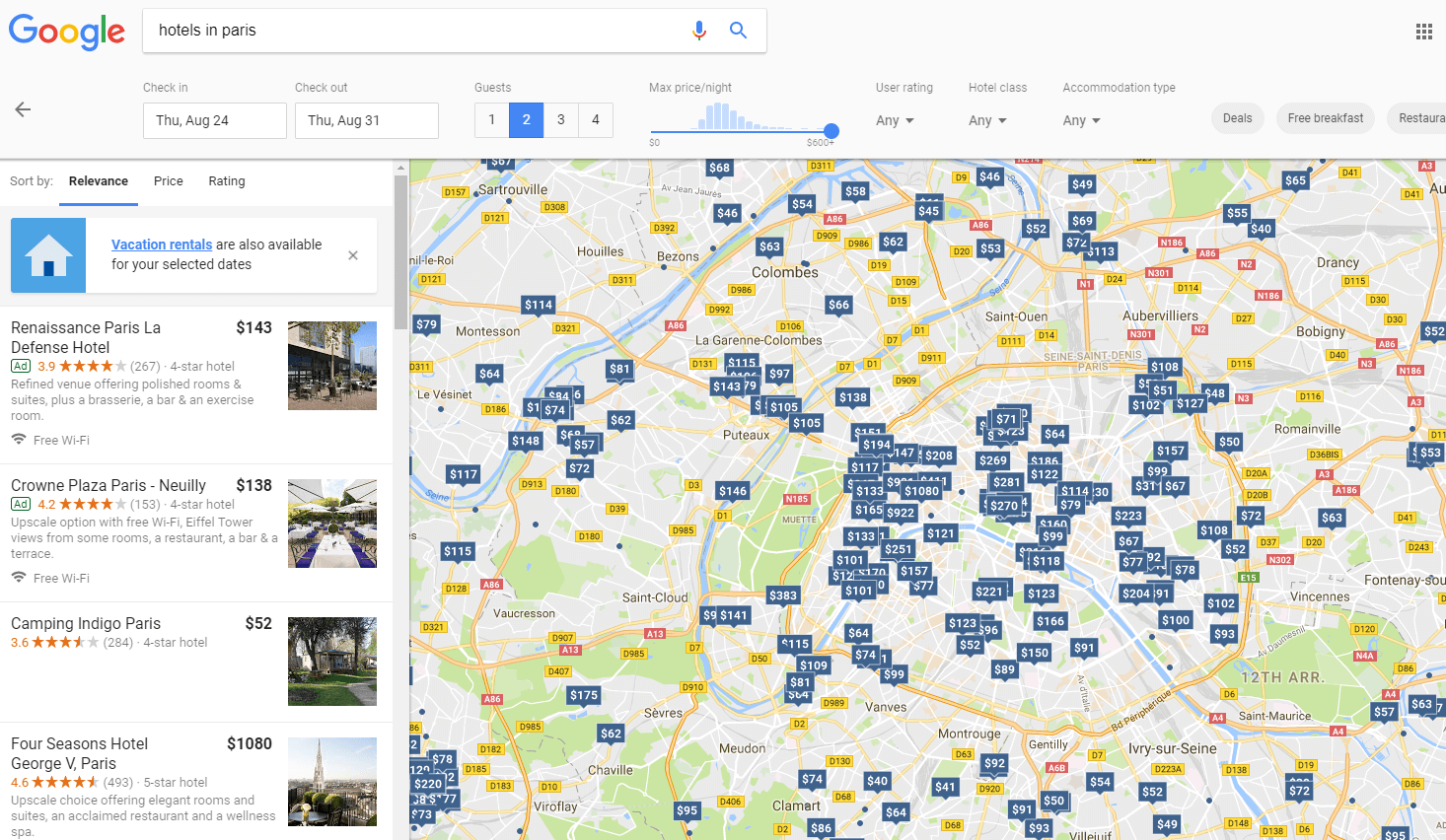This screenshot has width=1446, height=840.
Task: Open the Vacation rentals link
Action: [161, 244]
